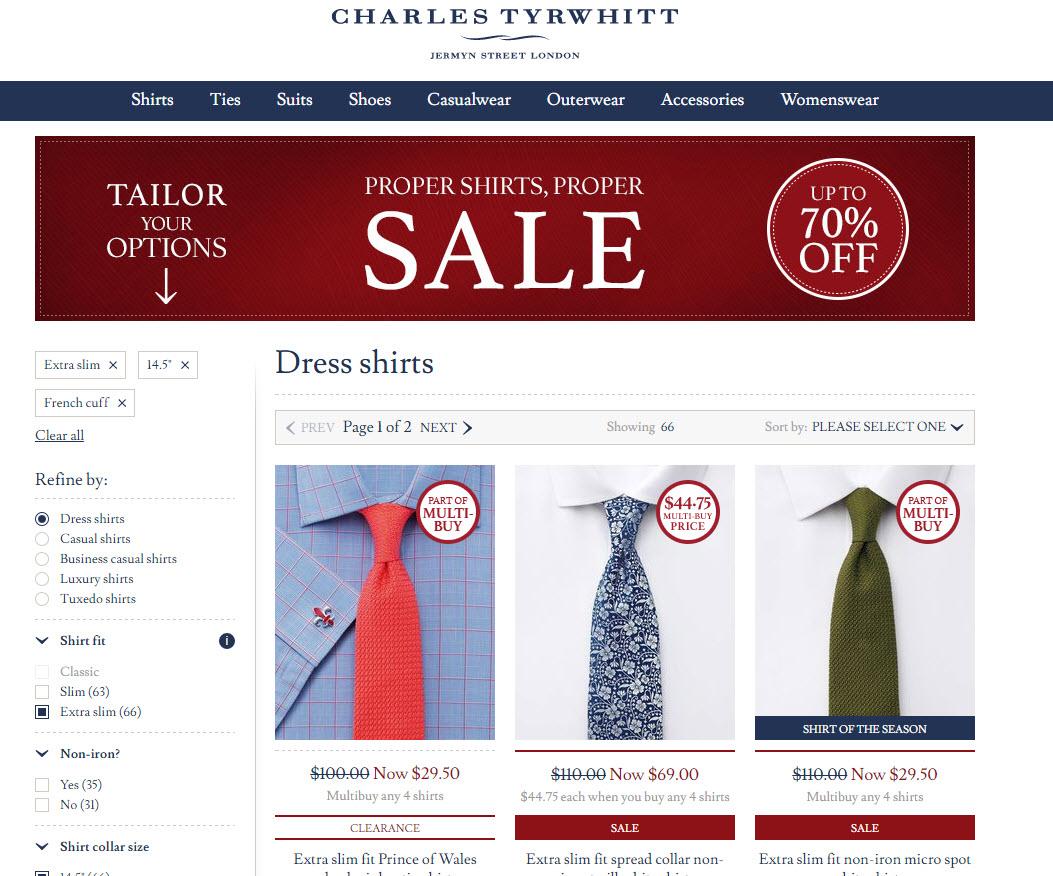Open the Ties menu
1053x876 pixels.
[x=225, y=99]
